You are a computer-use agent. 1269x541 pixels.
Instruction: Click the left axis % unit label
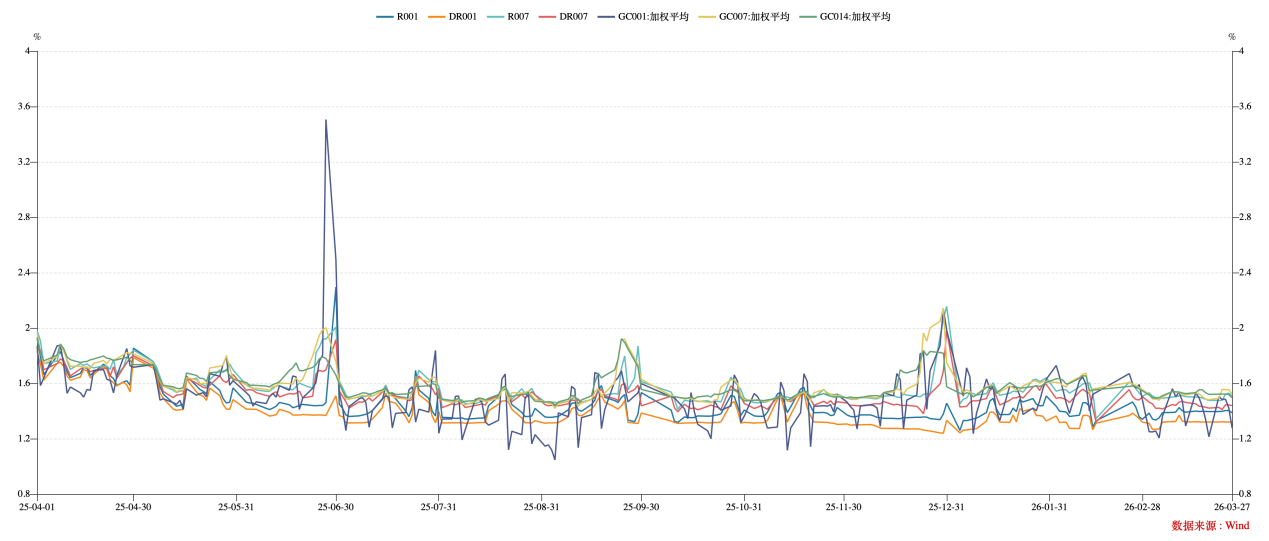(37, 37)
